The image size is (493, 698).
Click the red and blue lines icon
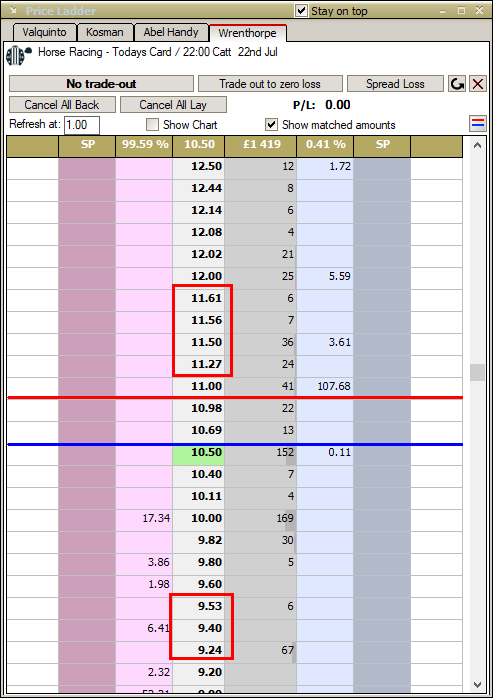pos(477,123)
